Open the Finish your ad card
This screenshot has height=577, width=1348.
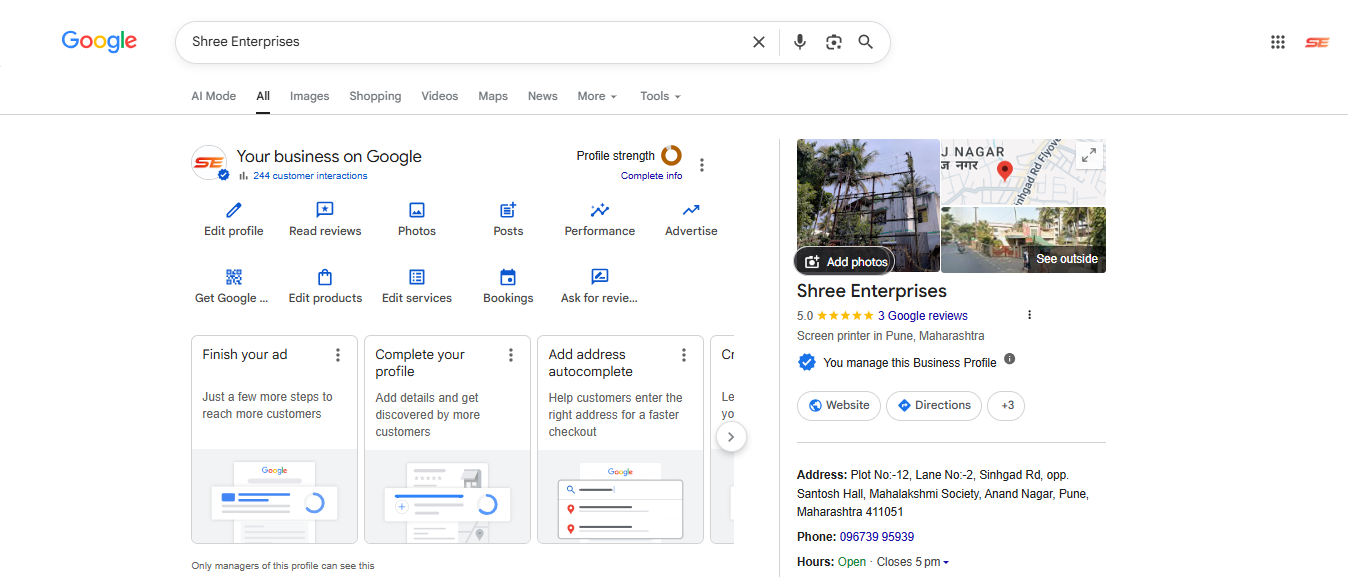[274, 439]
